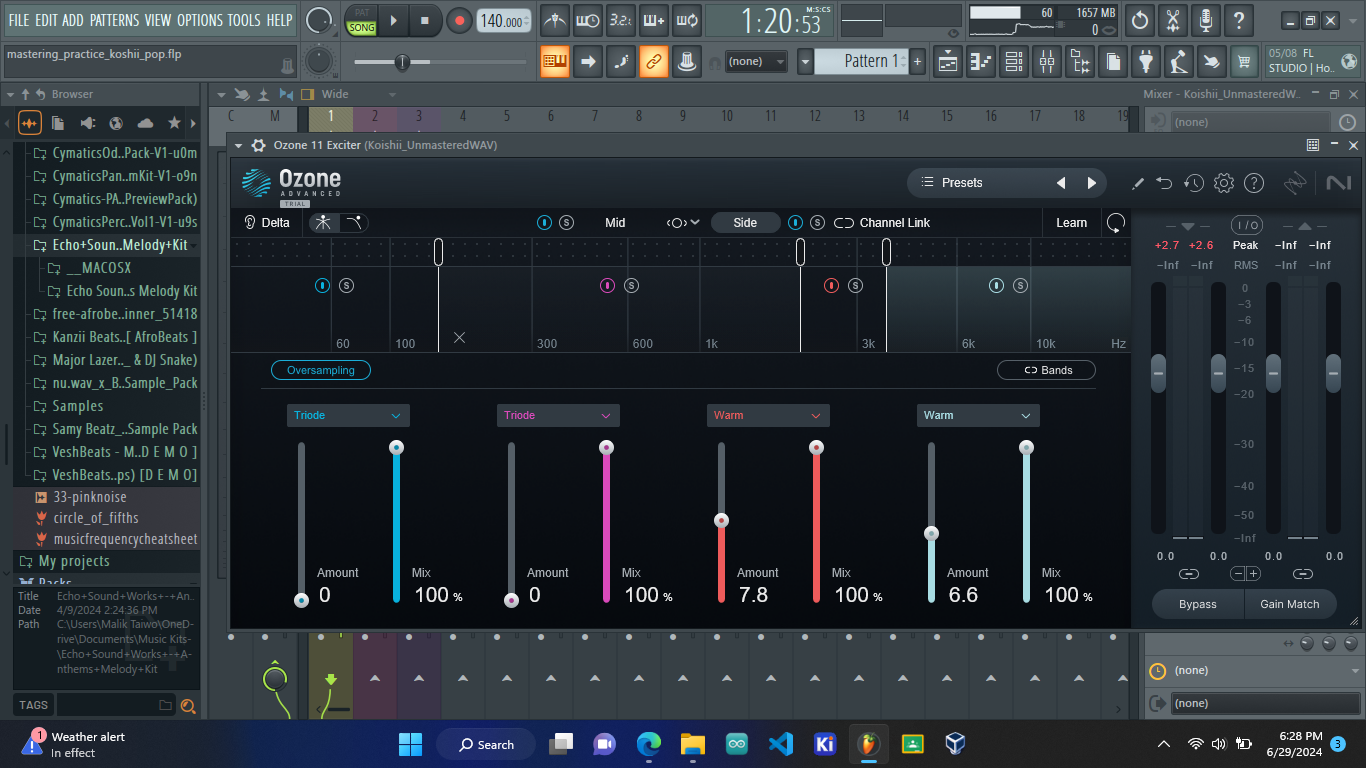The width and height of the screenshot is (1366, 768).
Task: Open band four Warm mode dropdown
Action: coord(978,415)
